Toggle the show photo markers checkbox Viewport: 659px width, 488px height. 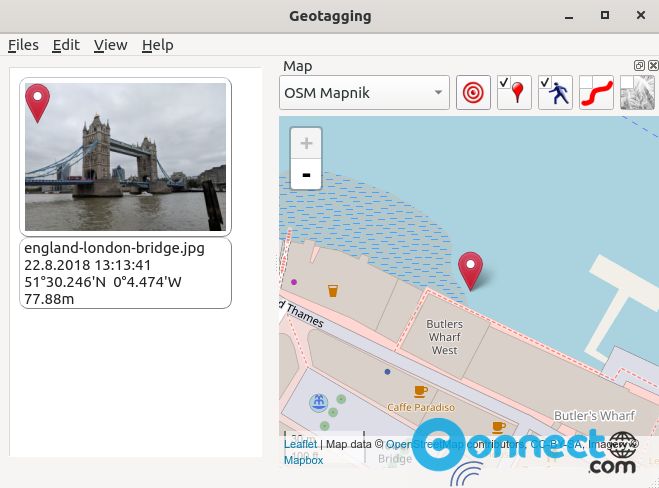514,92
